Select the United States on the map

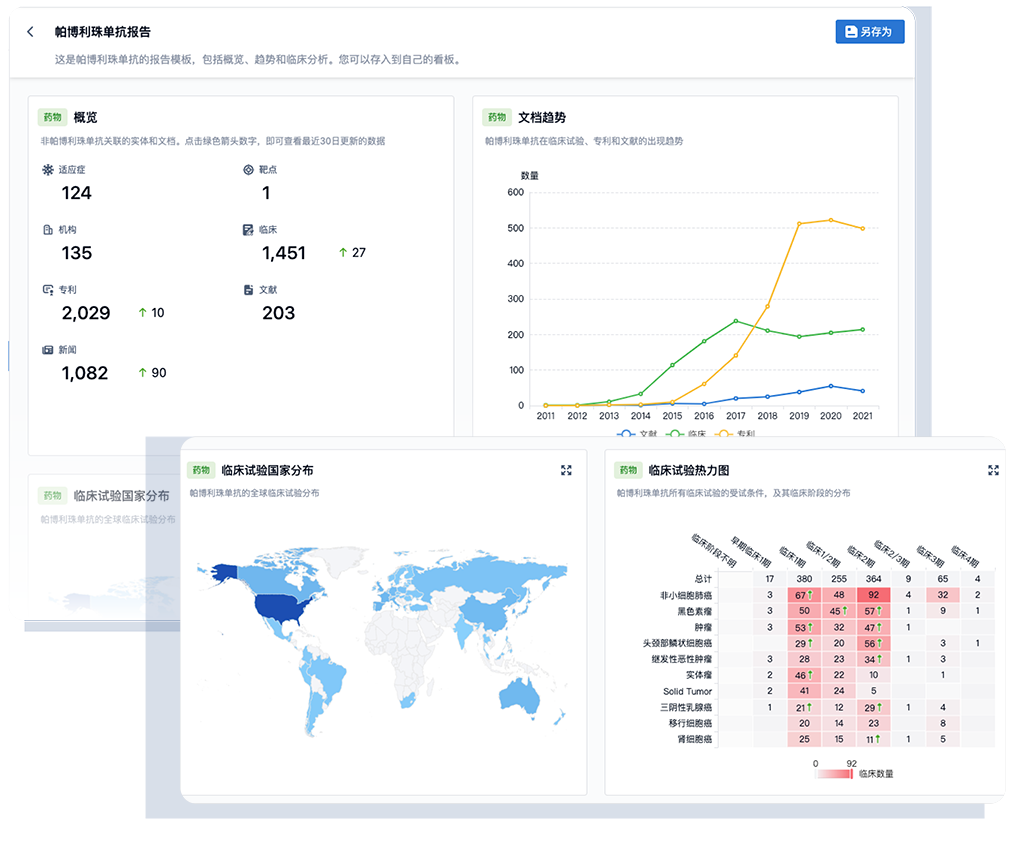(x=285, y=608)
